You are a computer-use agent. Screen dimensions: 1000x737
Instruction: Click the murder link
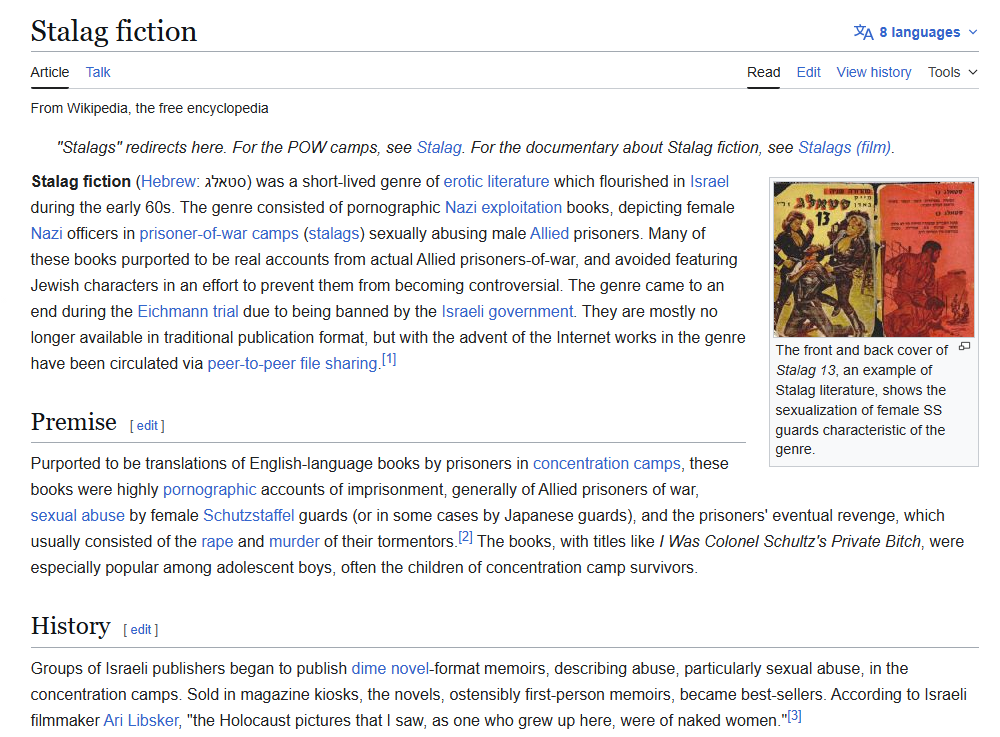click(294, 542)
